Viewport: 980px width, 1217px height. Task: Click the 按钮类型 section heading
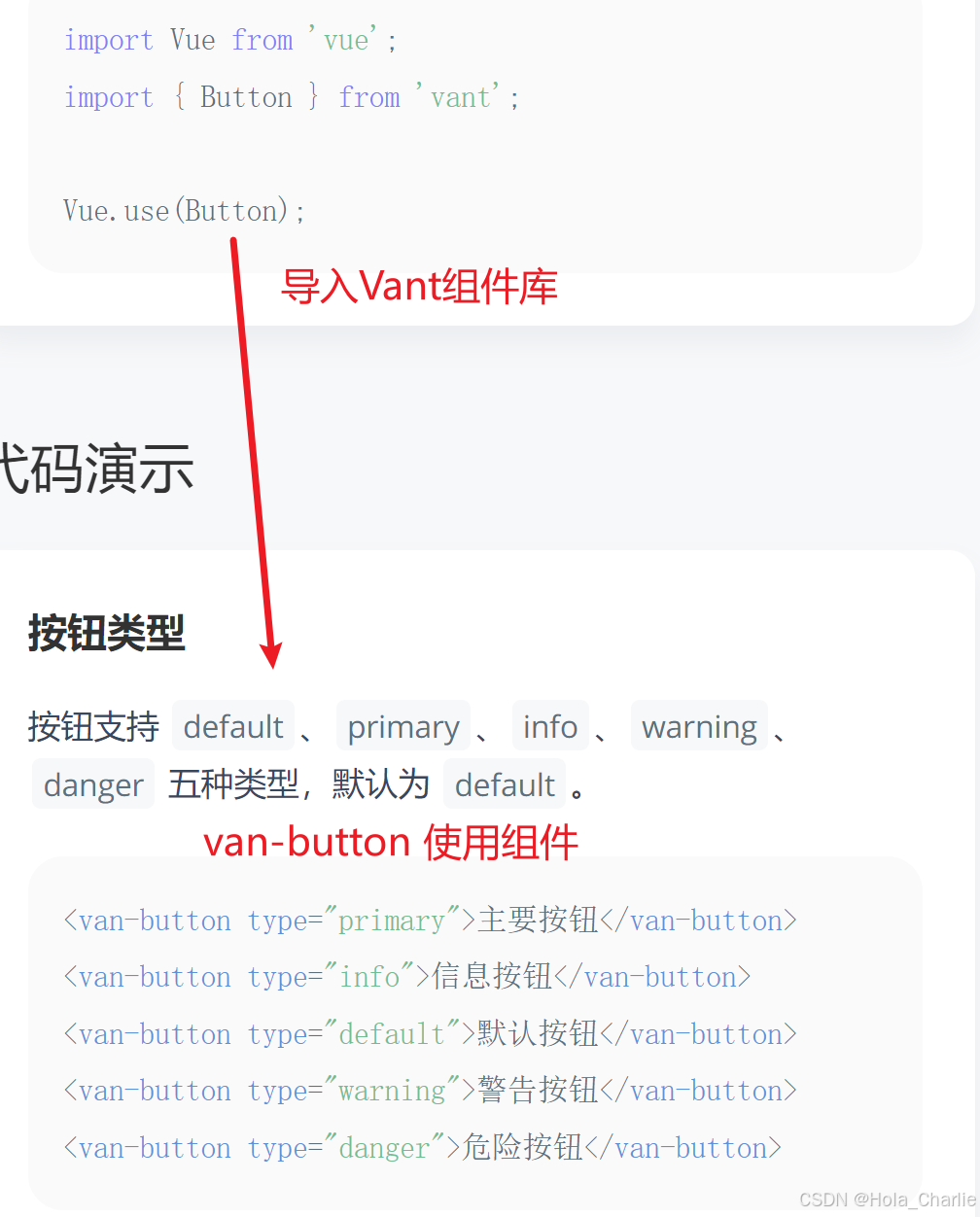coord(106,633)
